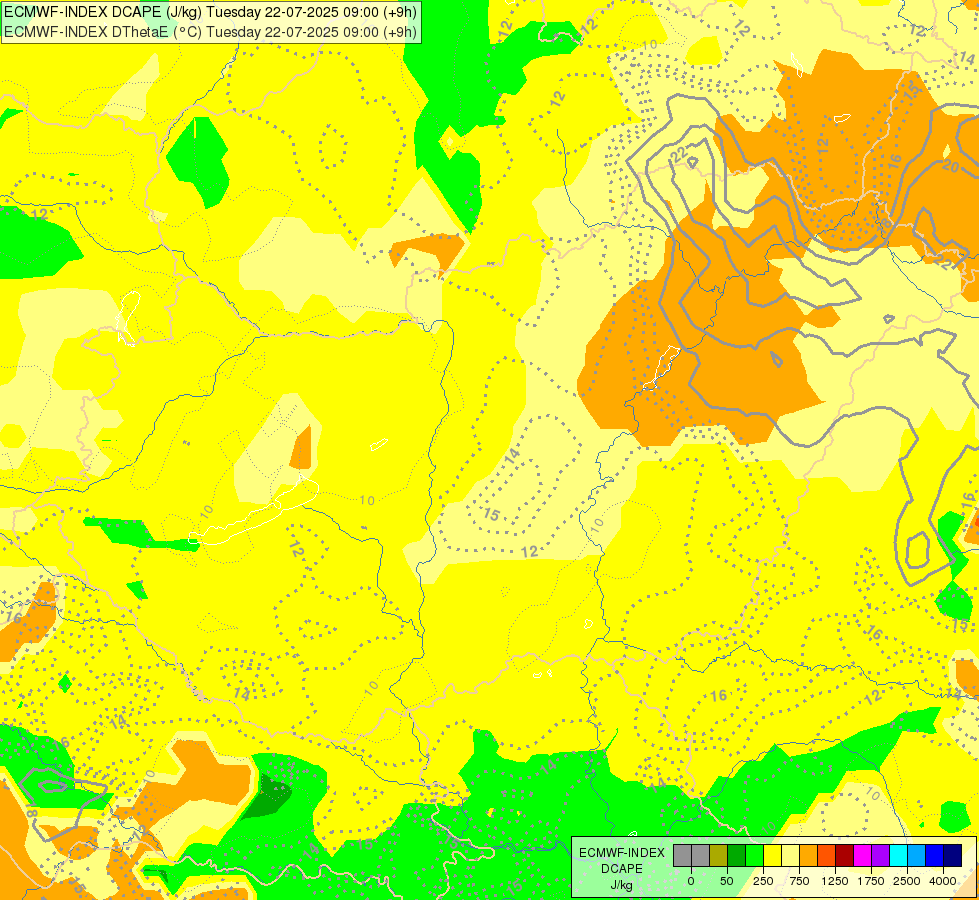
Task: Choose the magenta legend swatch
Action: 862,855
